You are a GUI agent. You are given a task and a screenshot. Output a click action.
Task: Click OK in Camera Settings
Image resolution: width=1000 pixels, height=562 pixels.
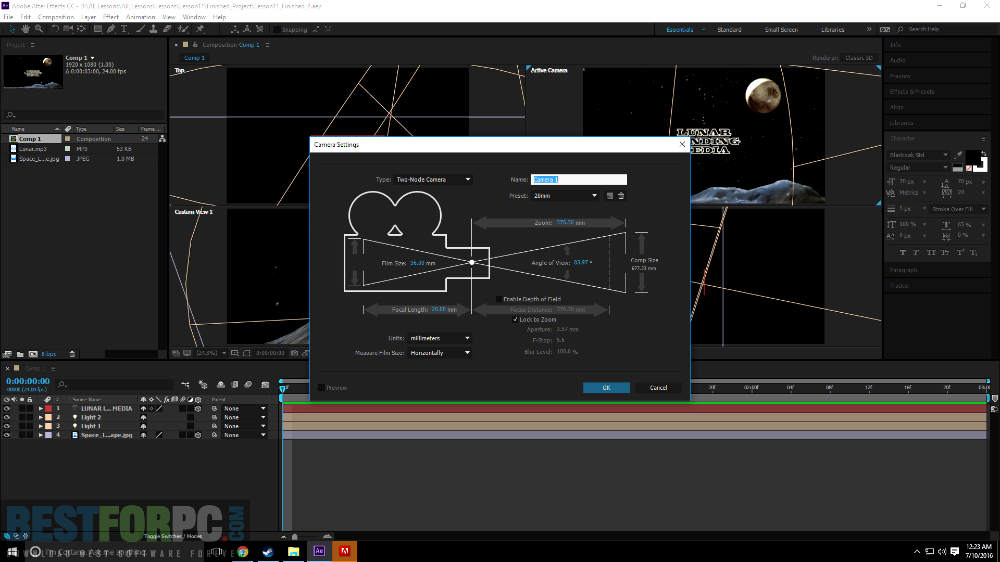point(606,388)
